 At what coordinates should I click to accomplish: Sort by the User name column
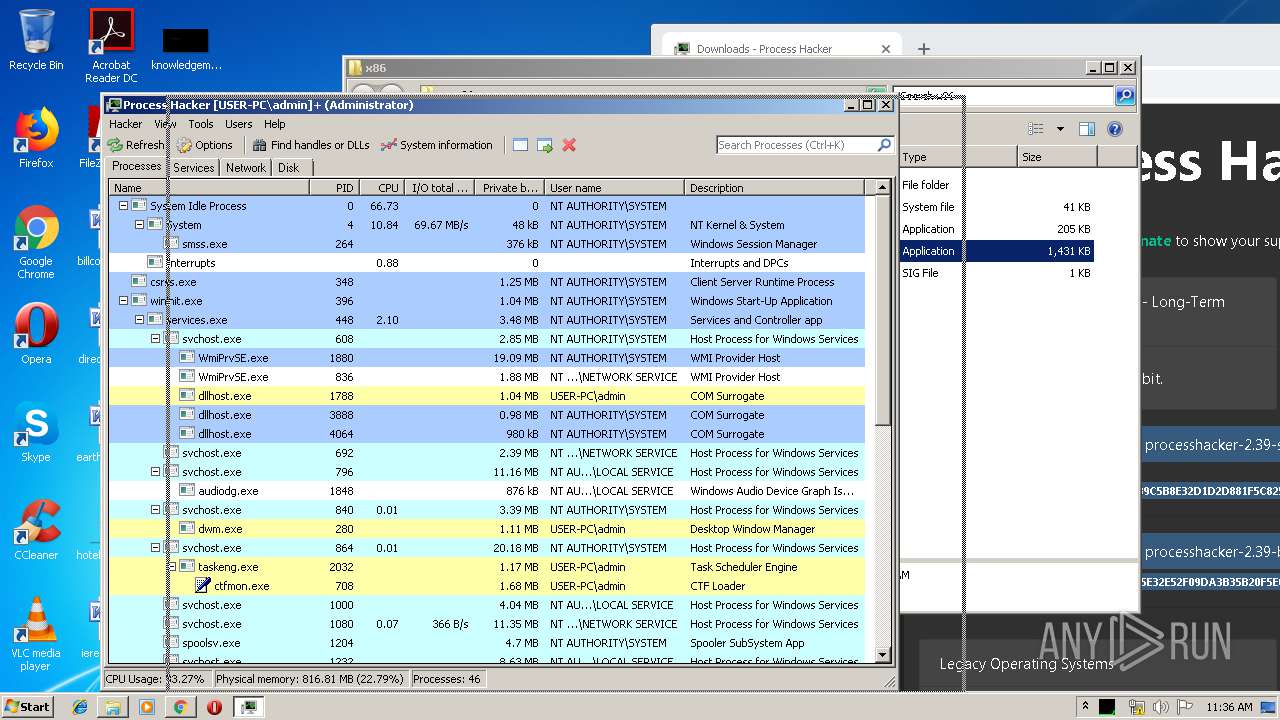point(613,188)
